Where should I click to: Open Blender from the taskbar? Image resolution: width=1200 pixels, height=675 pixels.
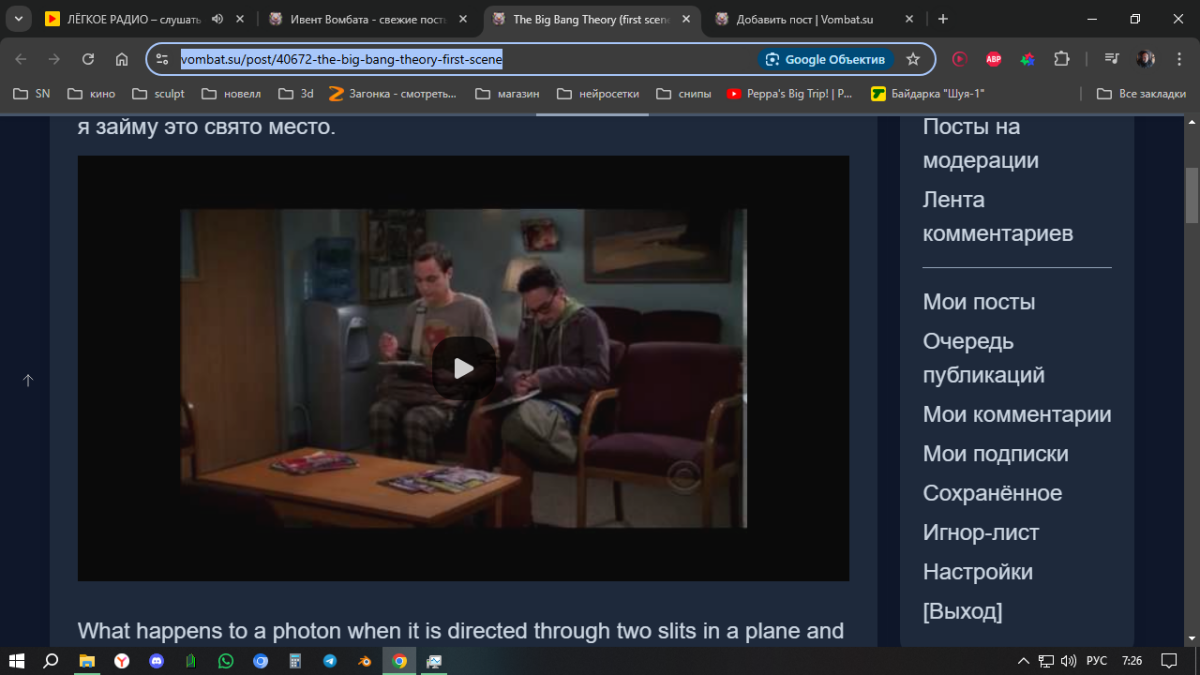click(x=365, y=661)
